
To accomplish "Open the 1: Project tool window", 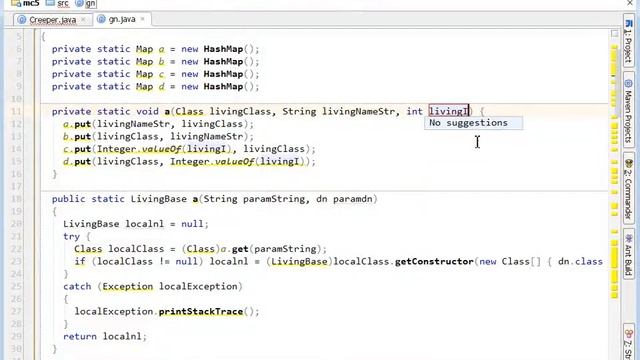I will point(629,41).
